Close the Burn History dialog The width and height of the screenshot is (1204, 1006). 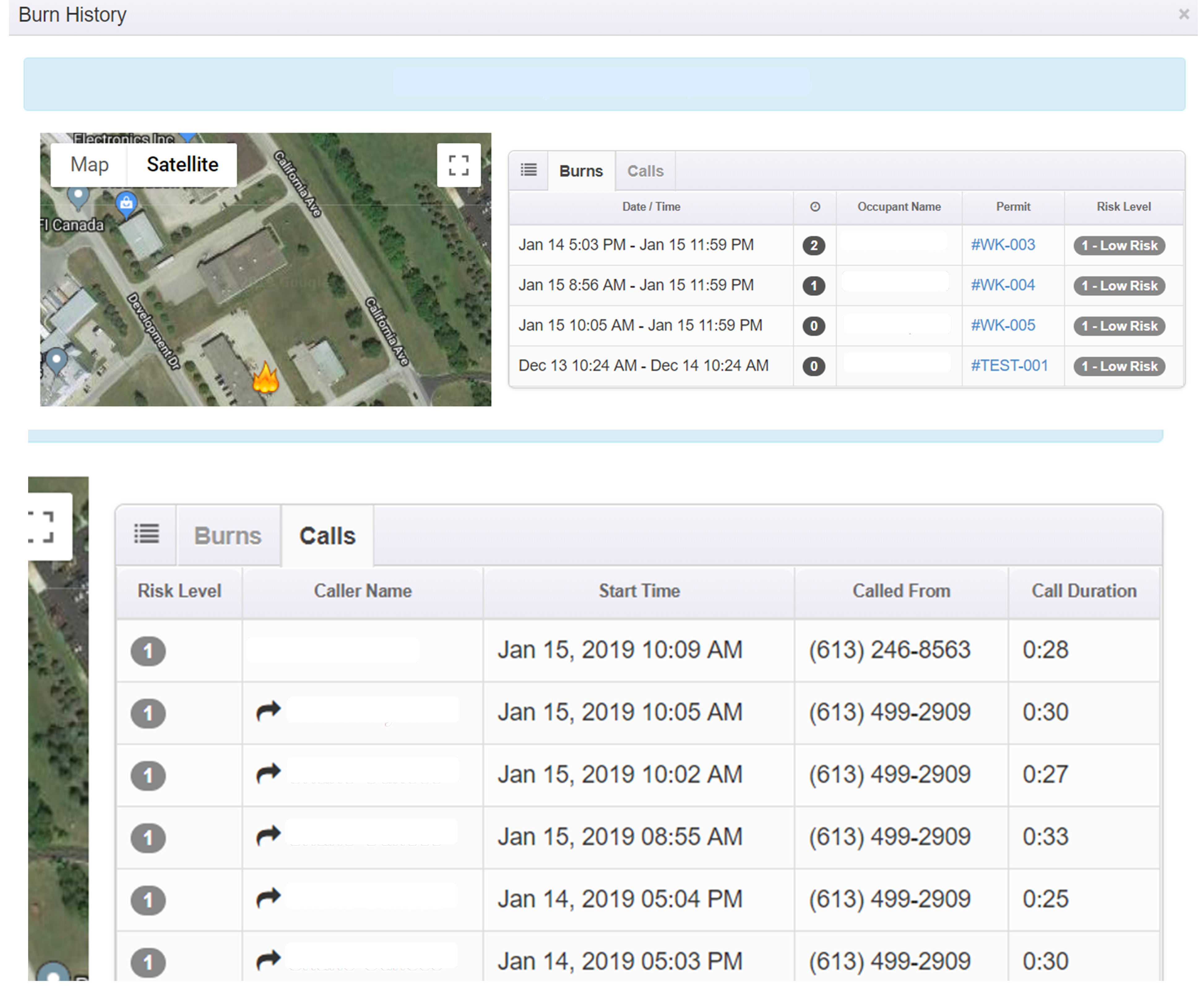pyautogui.click(x=1183, y=15)
